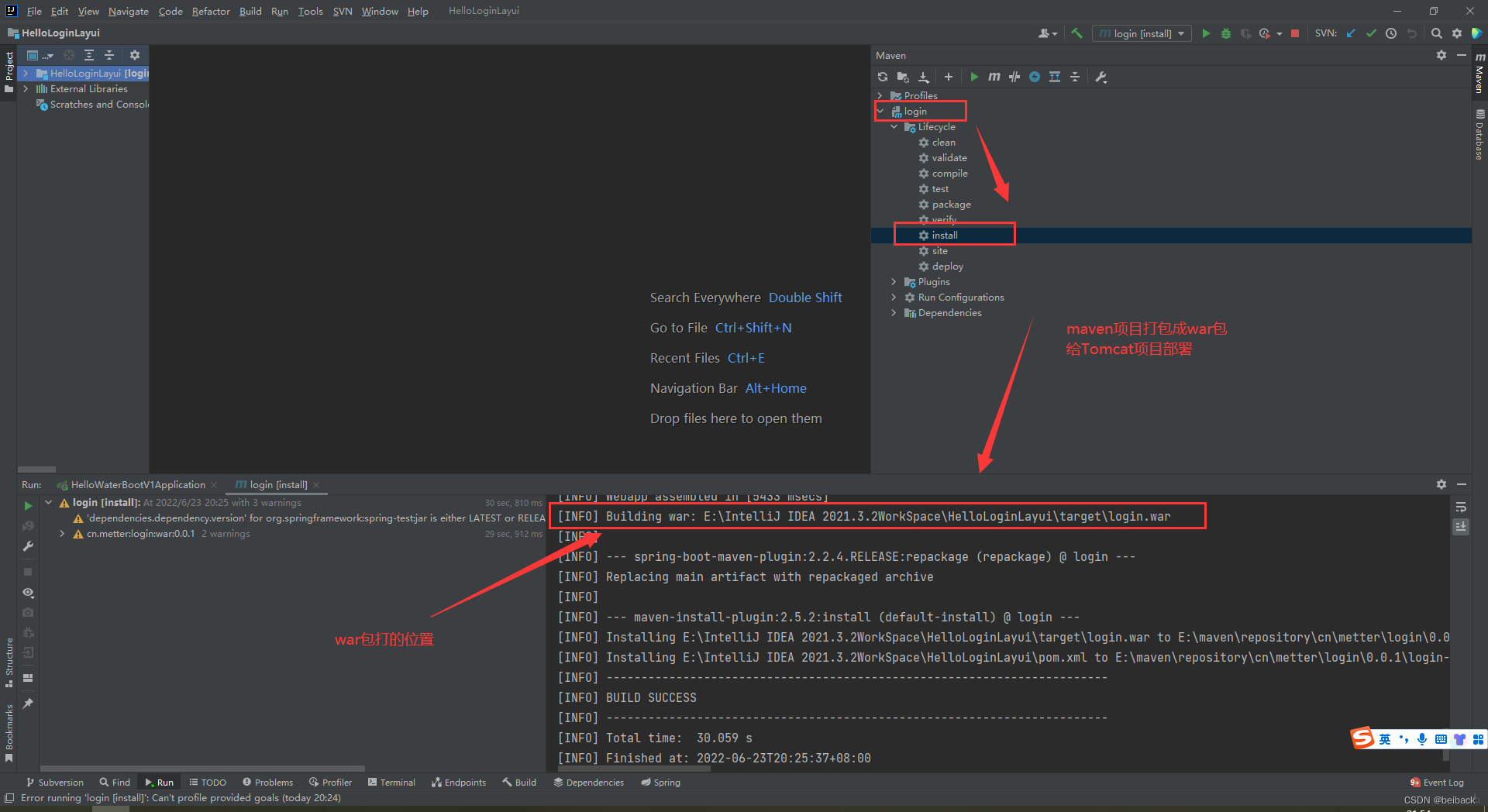This screenshot has height=812, width=1488.
Task: Open the Navigate menu
Action: click(128, 11)
